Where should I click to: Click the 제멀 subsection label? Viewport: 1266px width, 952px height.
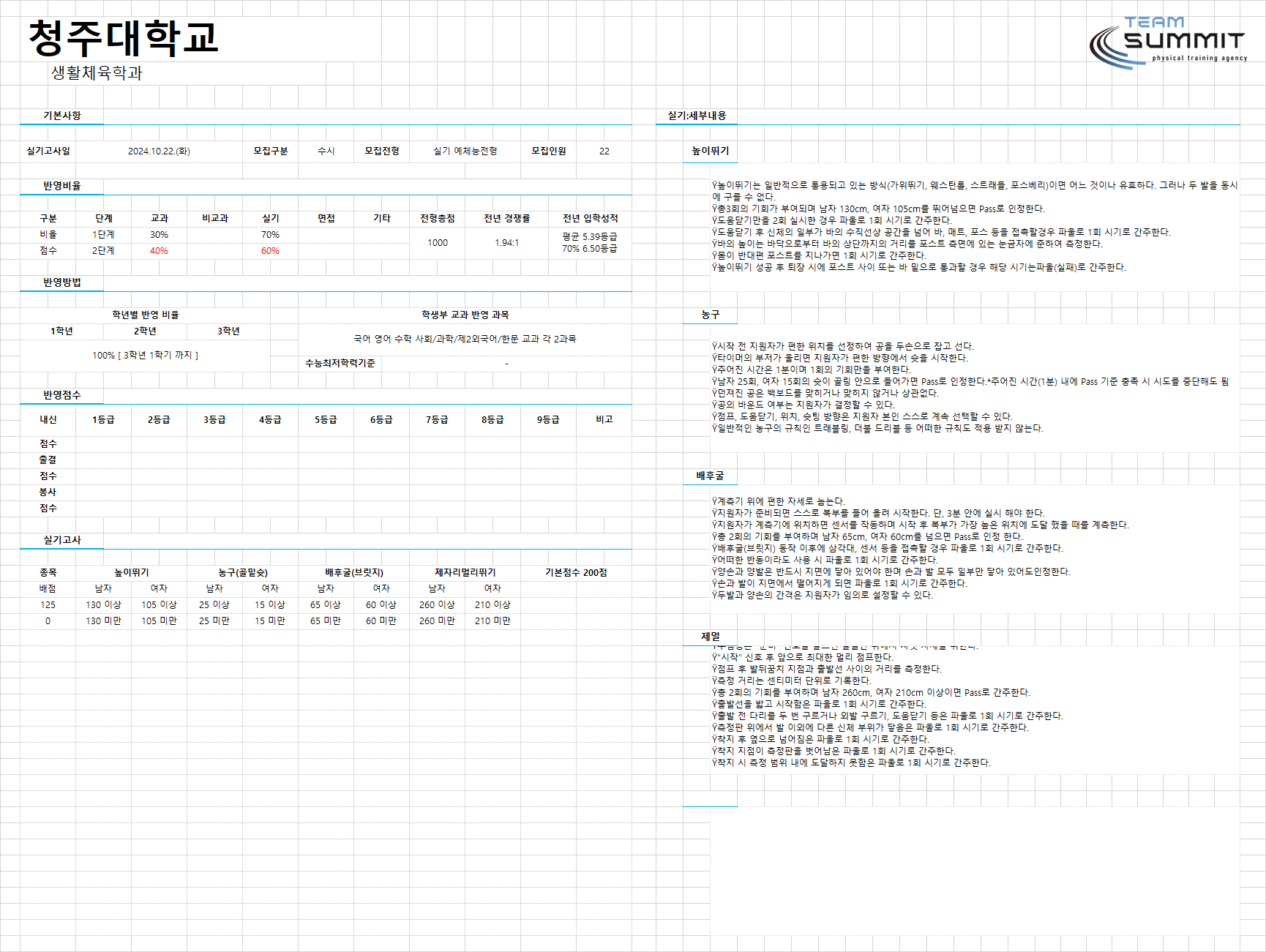click(x=711, y=637)
